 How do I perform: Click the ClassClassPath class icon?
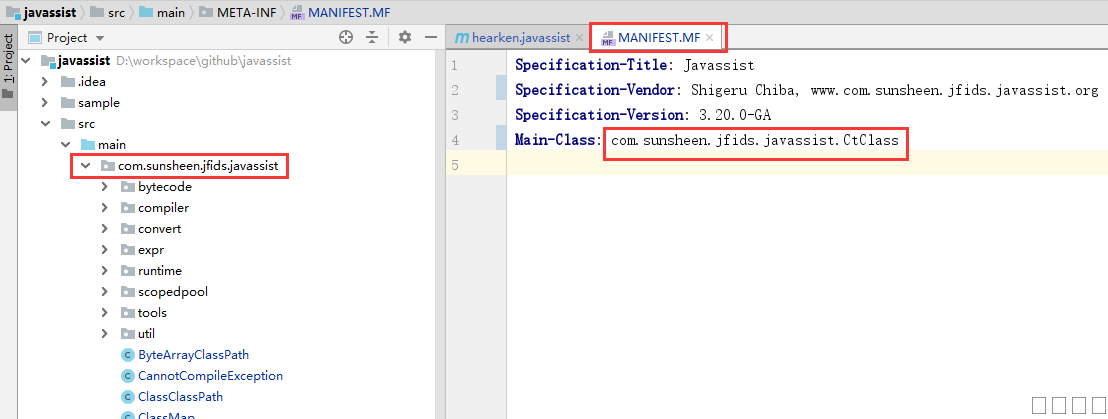127,397
